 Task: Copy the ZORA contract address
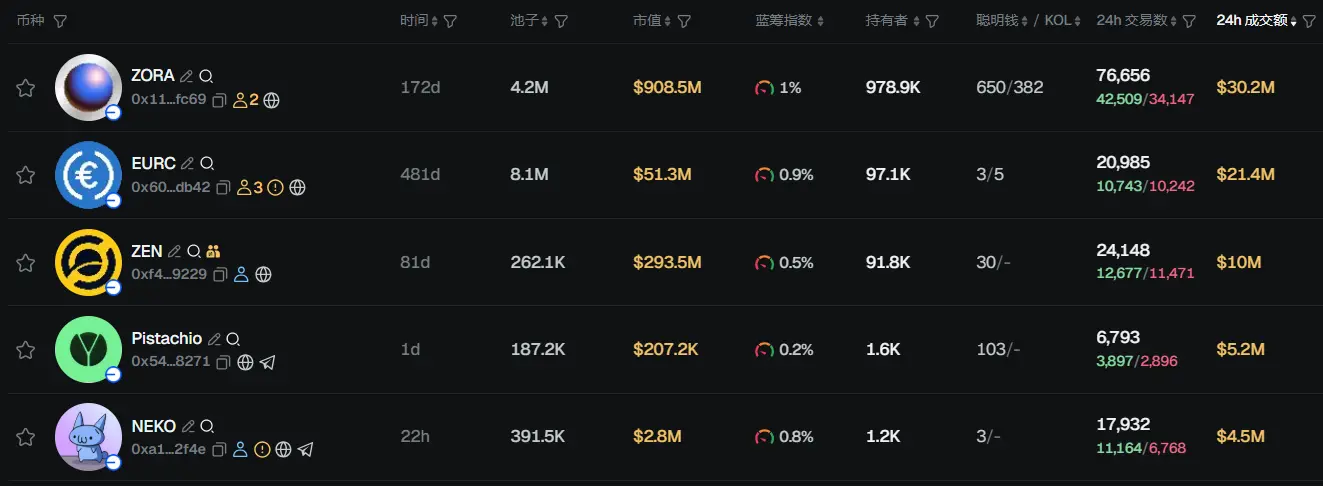click(x=220, y=100)
